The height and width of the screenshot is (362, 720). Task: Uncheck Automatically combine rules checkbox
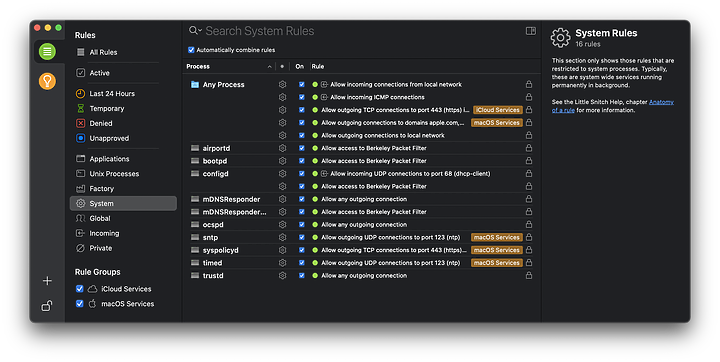(x=191, y=50)
